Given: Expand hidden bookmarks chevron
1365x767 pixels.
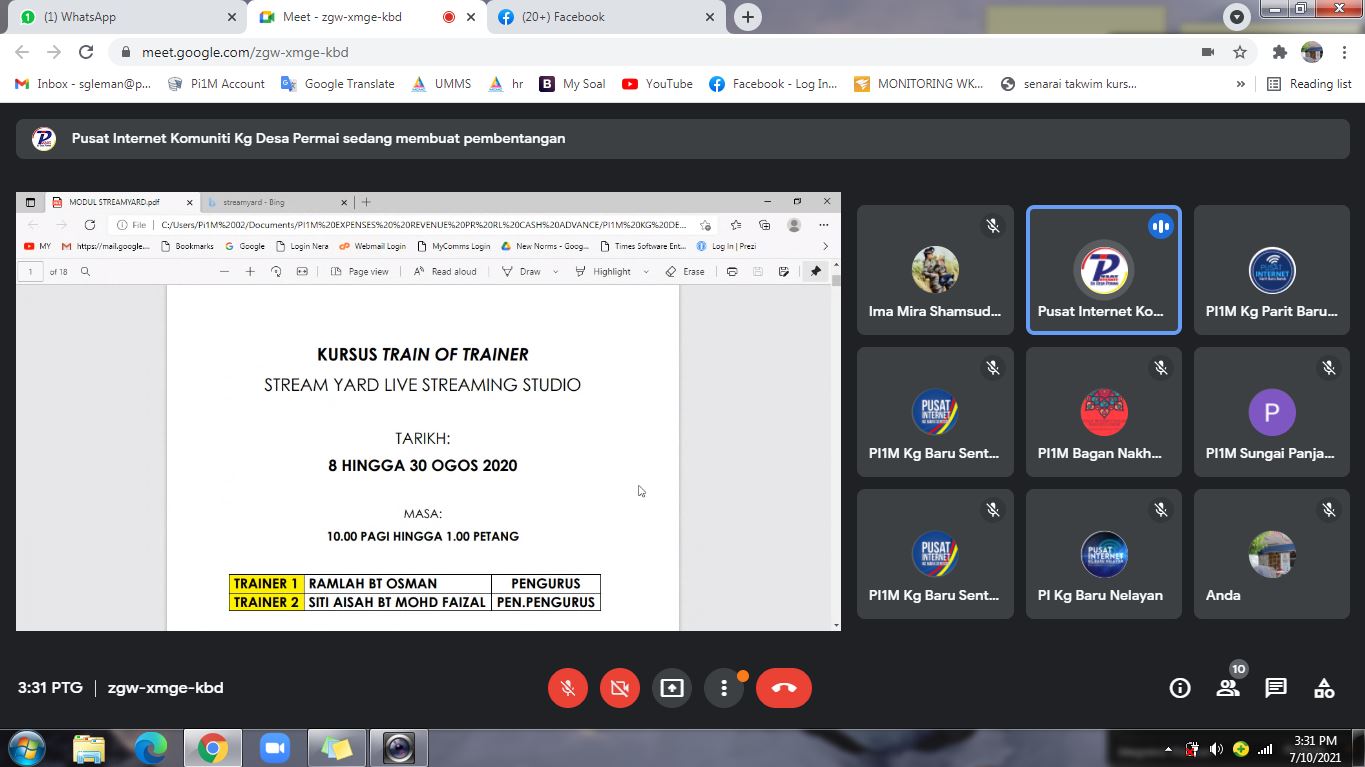Looking at the screenshot, I should point(1241,84).
